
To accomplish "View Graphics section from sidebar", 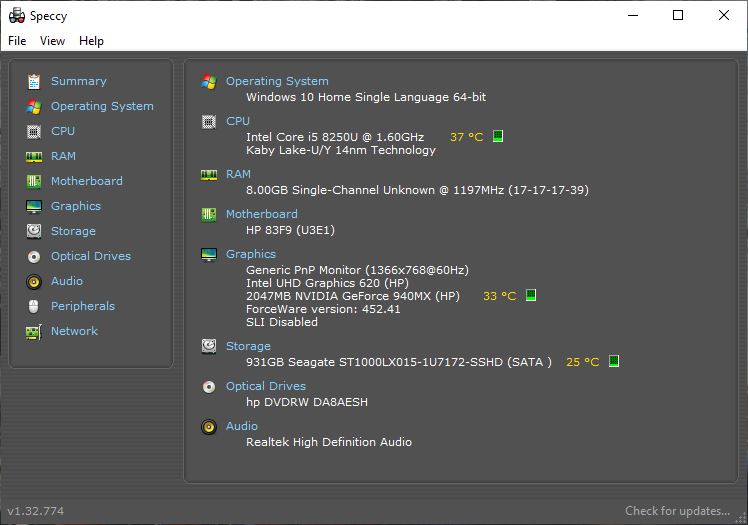I will (x=76, y=206).
